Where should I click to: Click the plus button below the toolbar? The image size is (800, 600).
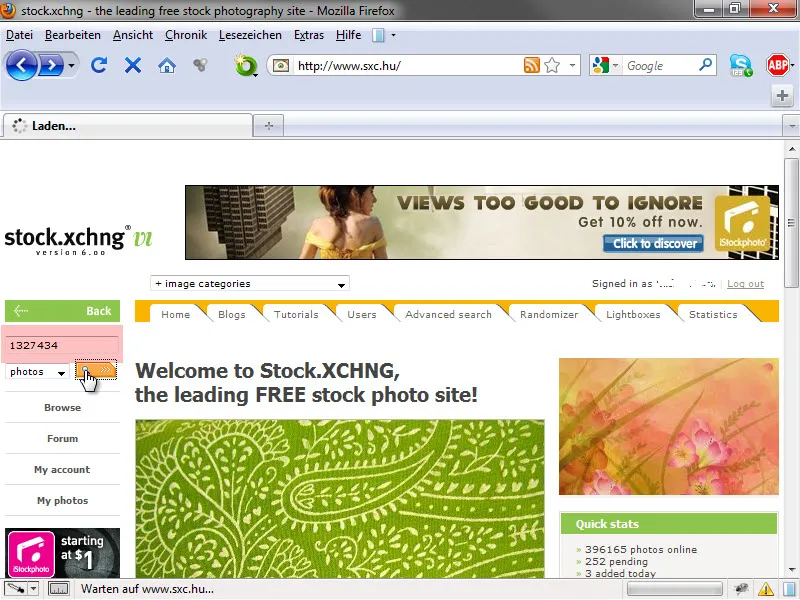(x=782, y=95)
